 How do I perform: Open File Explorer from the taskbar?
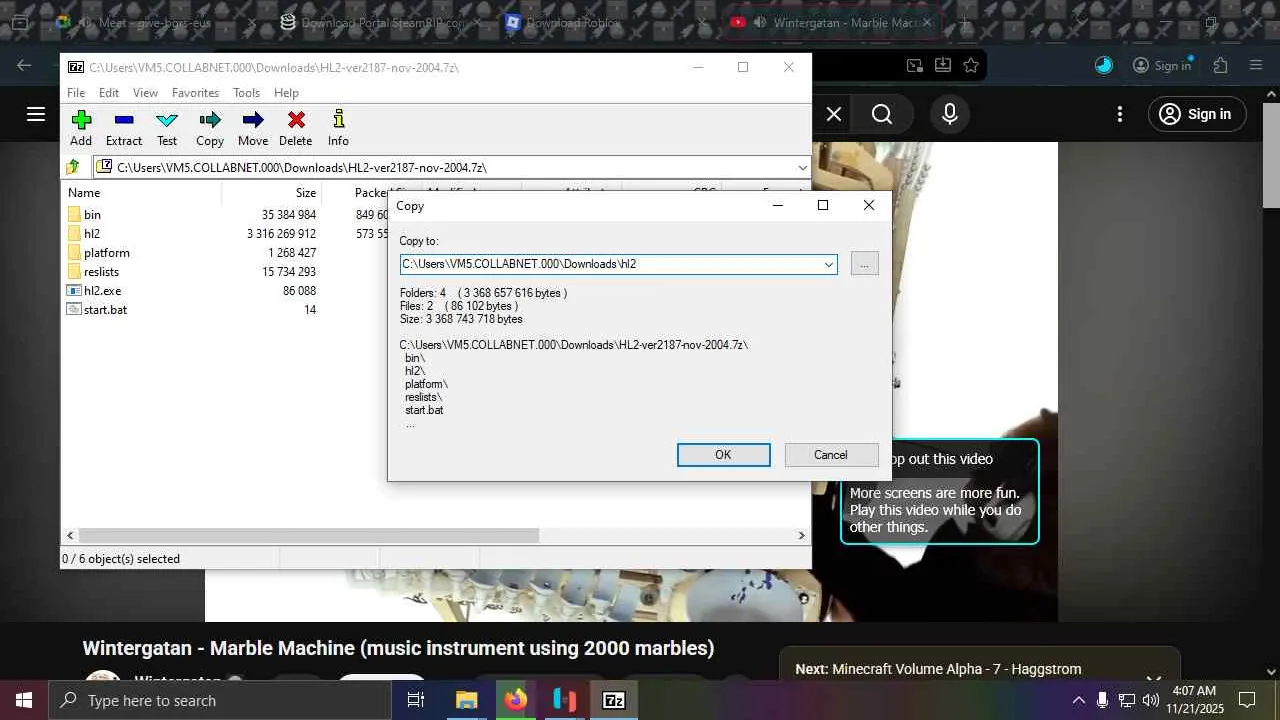click(x=466, y=700)
